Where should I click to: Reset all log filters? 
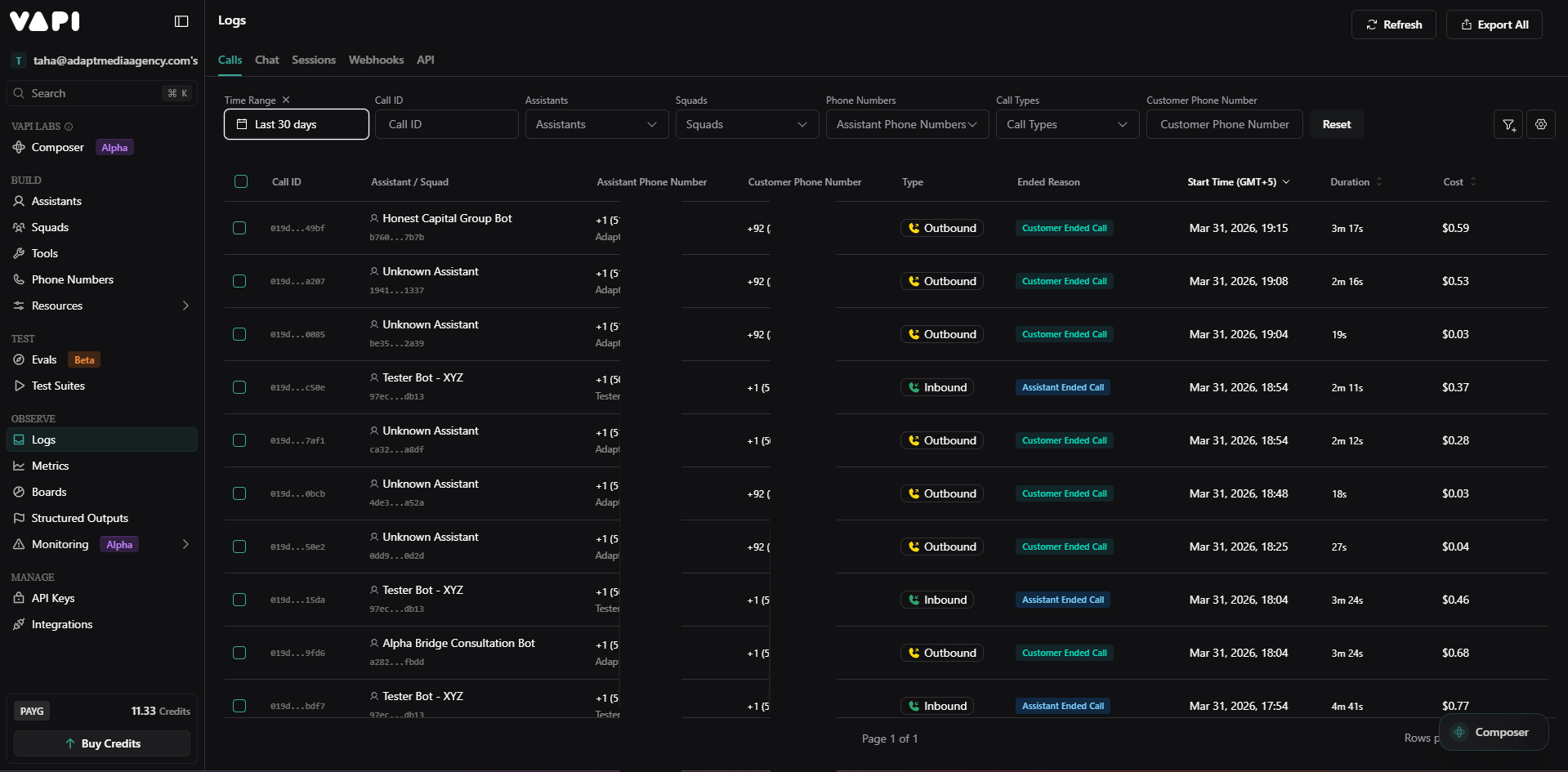[1337, 124]
